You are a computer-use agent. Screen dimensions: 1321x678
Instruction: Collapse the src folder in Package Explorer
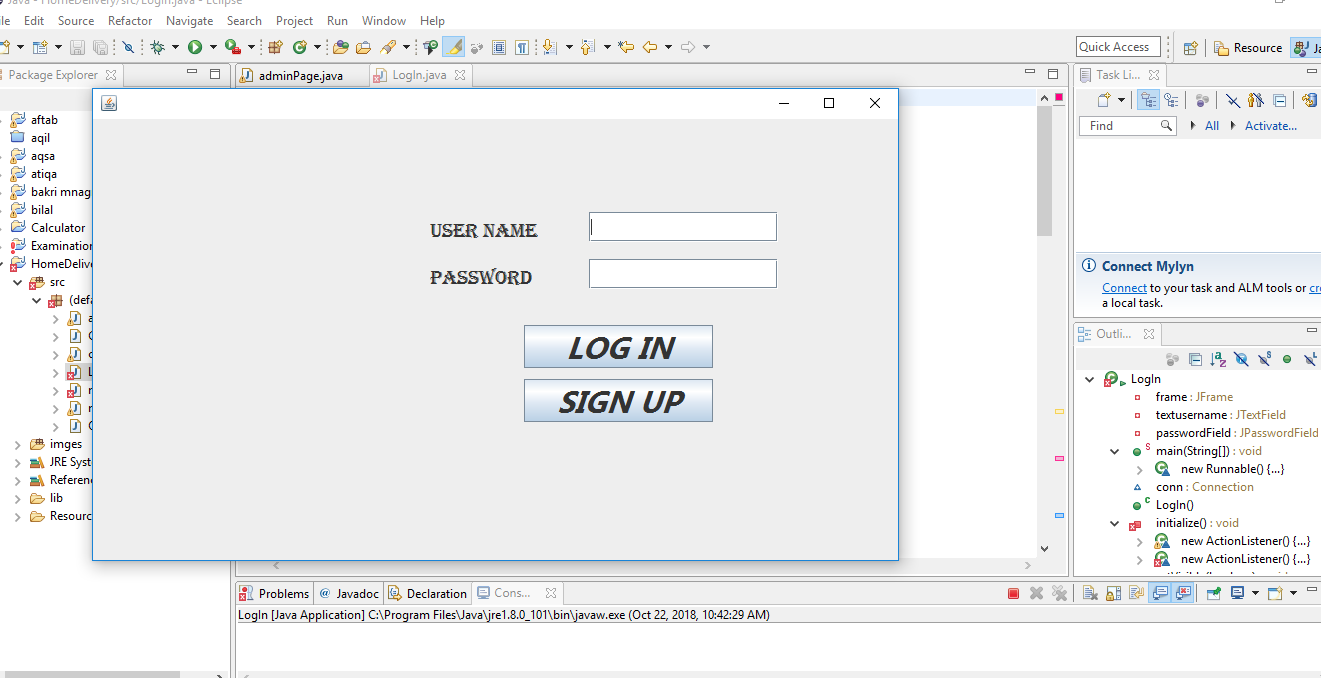(x=17, y=281)
